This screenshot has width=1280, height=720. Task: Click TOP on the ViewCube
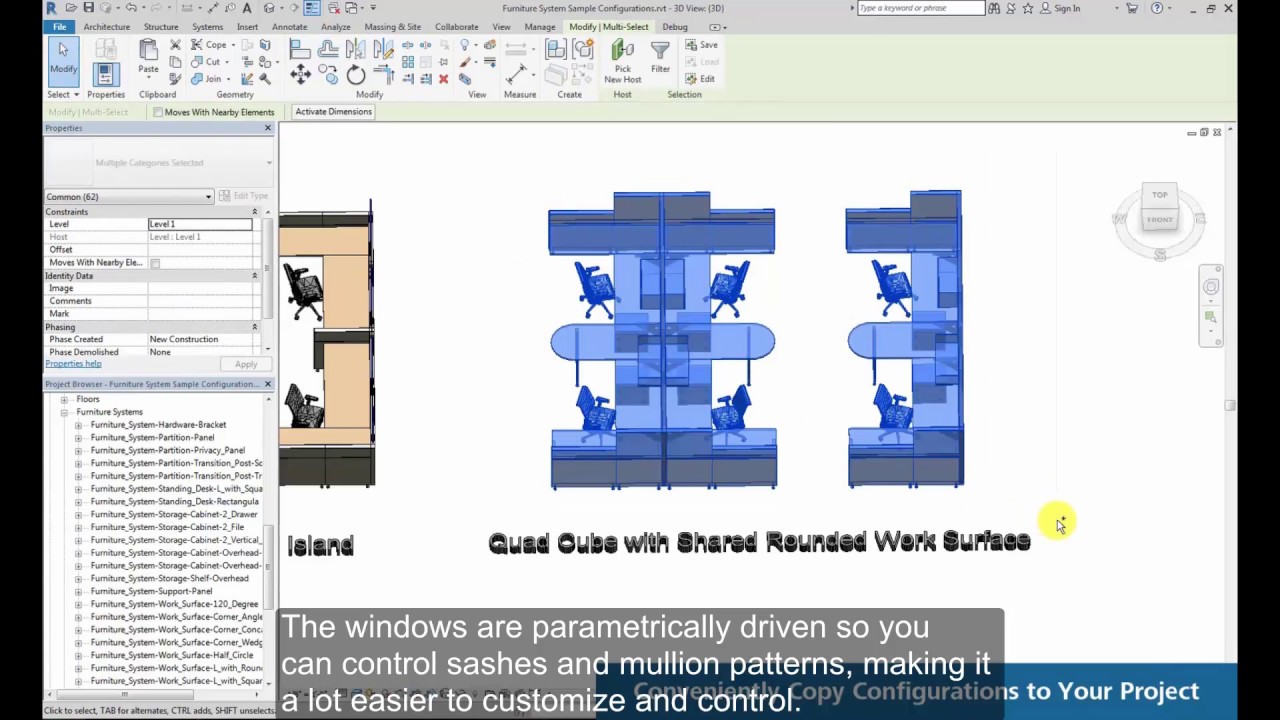coord(1159,195)
